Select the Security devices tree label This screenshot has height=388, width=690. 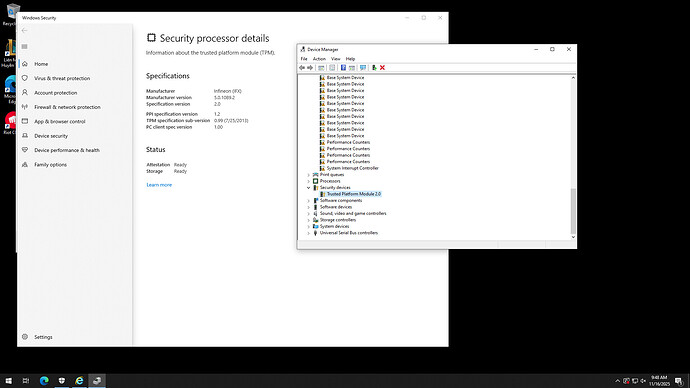(x=335, y=188)
